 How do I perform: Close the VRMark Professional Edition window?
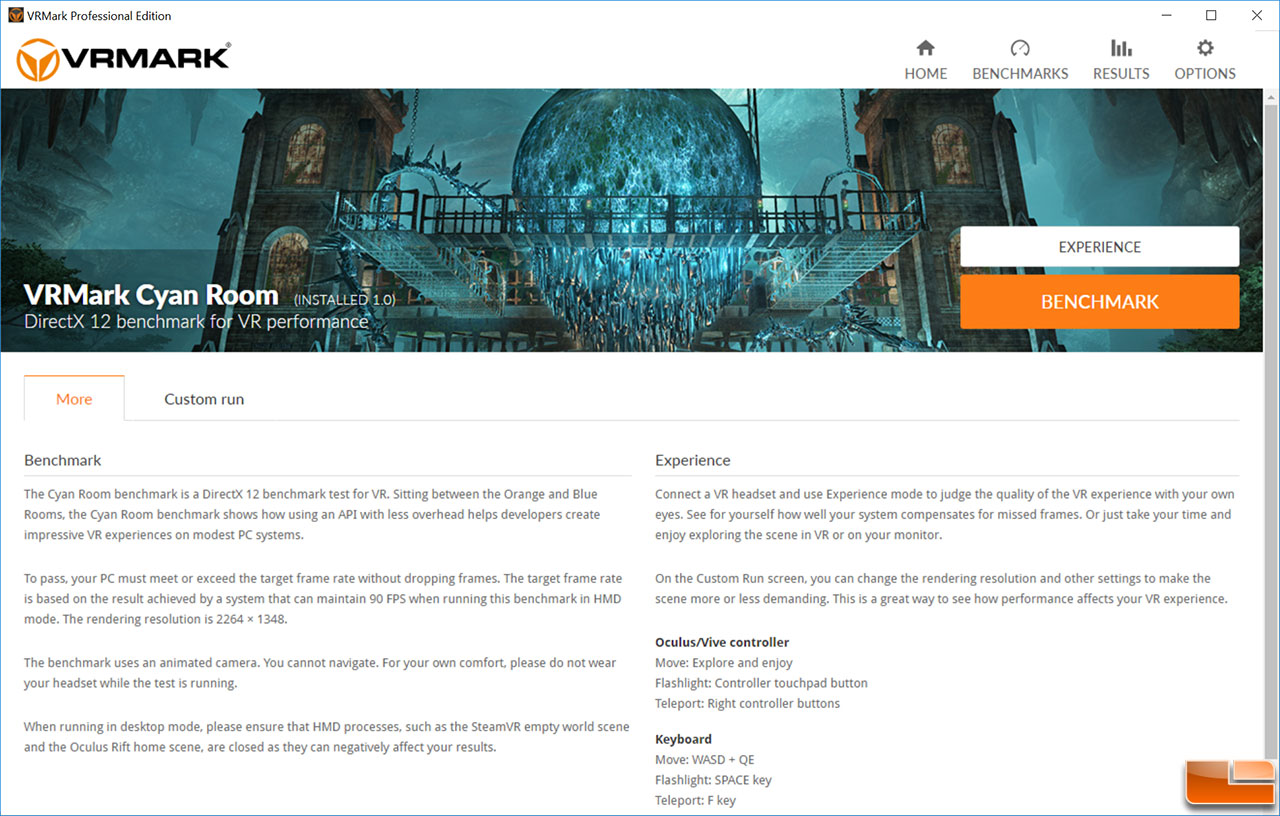point(1256,15)
